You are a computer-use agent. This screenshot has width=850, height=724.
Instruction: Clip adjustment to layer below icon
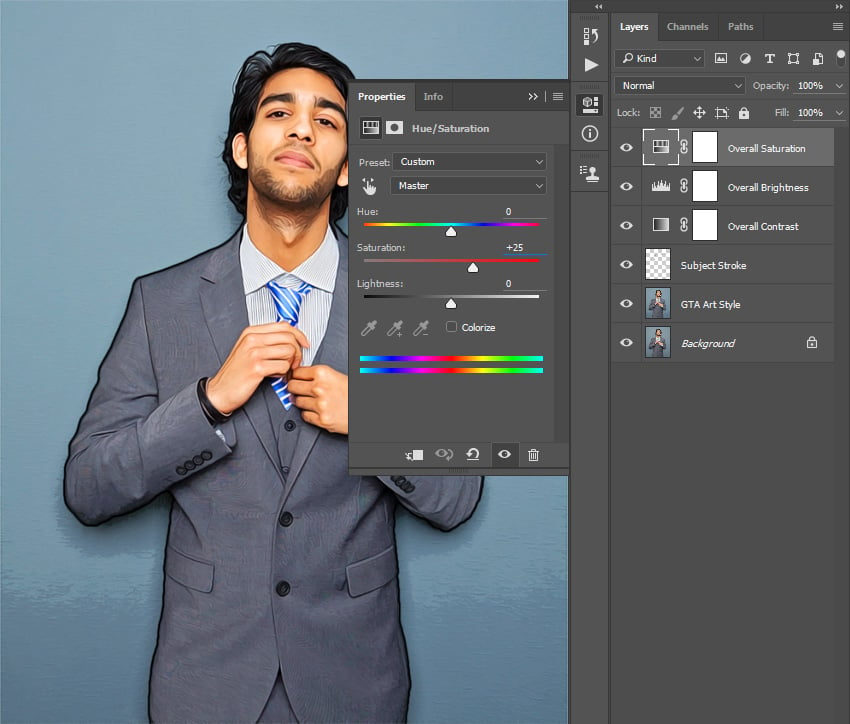[415, 455]
